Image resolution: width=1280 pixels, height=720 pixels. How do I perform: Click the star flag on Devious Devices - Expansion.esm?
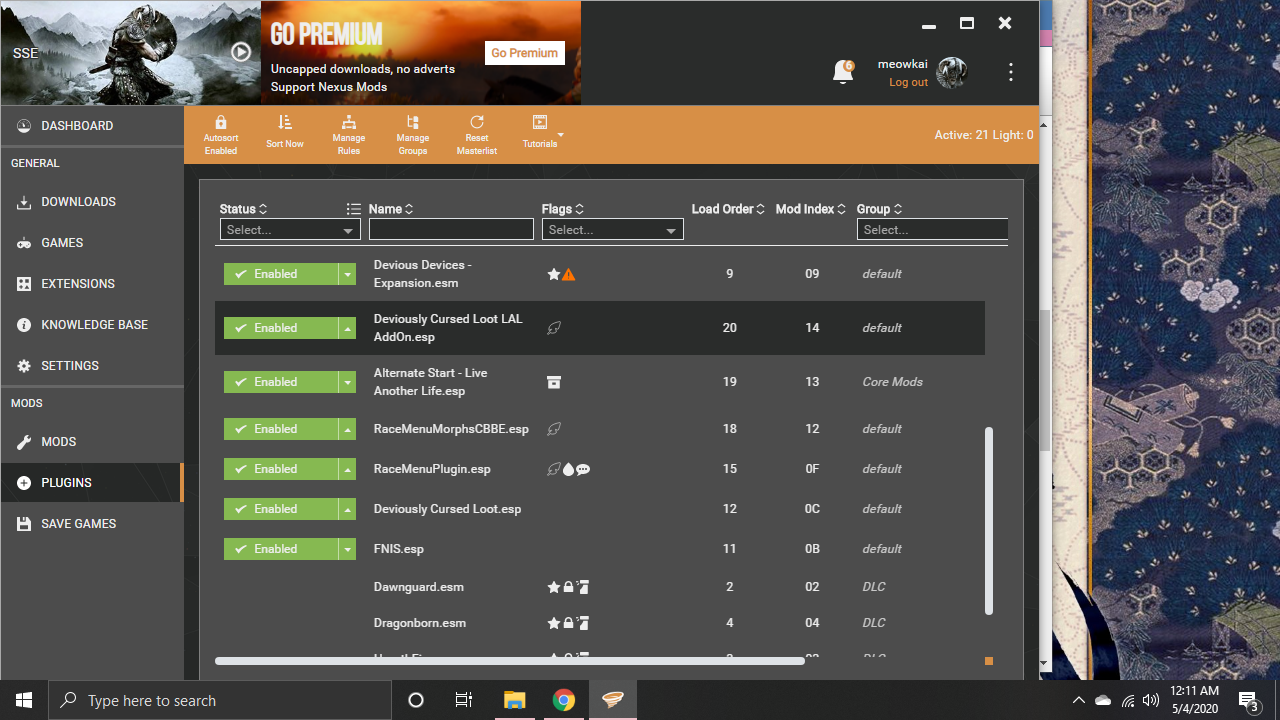pyautogui.click(x=554, y=274)
